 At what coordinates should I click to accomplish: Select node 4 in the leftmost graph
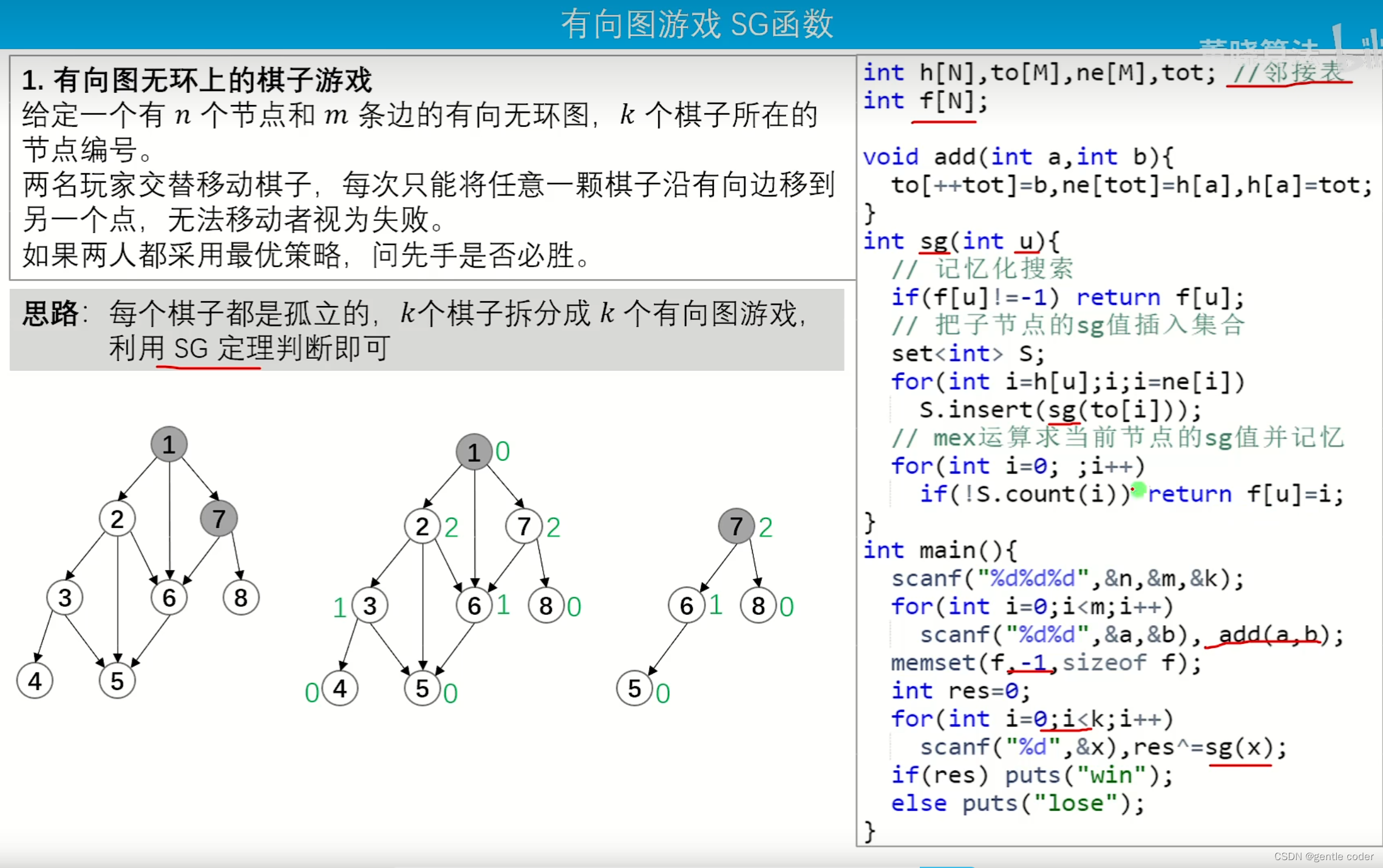(35, 680)
